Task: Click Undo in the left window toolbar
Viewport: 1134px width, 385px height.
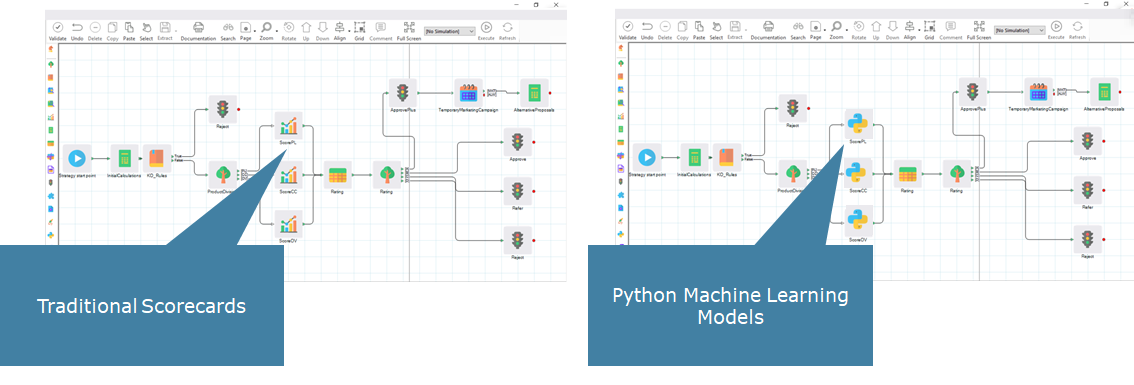Action: 77,30
